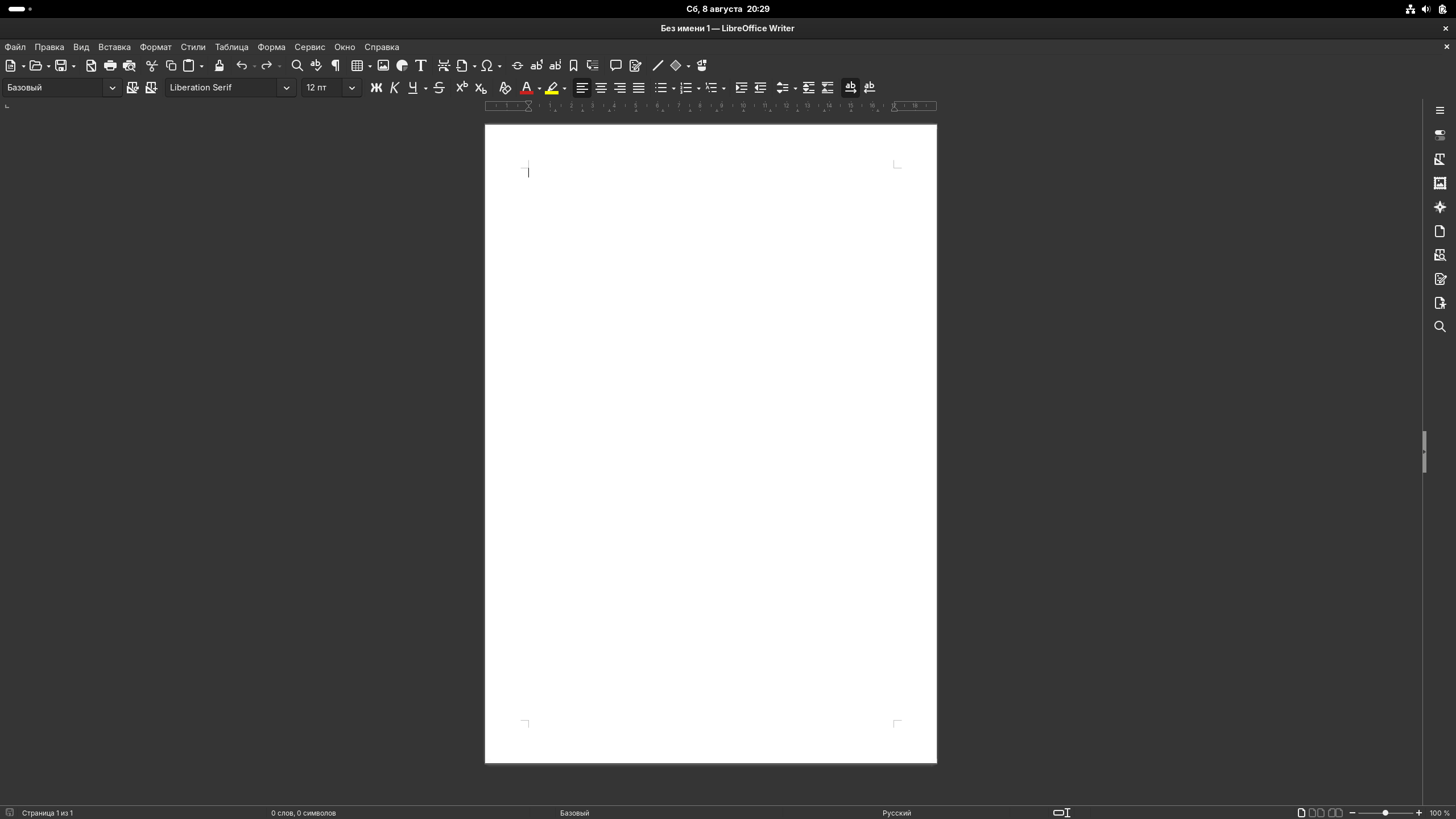
Task: Click zoom in plus button
Action: click(1419, 813)
